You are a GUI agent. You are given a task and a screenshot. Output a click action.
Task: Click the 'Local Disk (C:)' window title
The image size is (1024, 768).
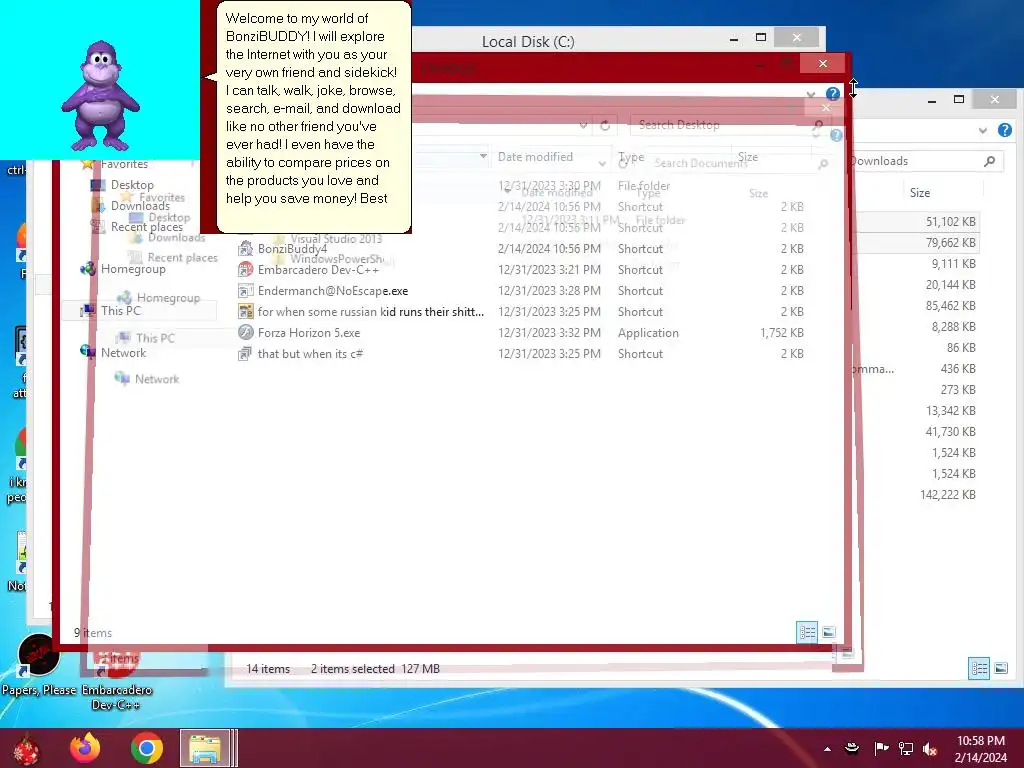coord(528,42)
